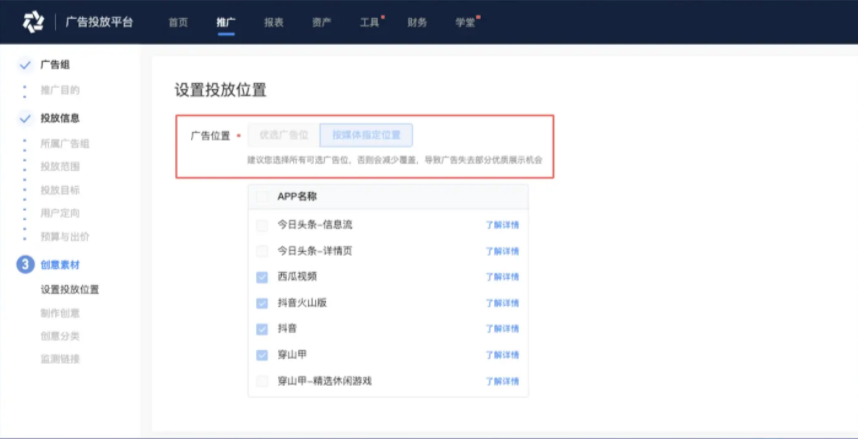Image resolution: width=858 pixels, height=439 pixels.
Task: Click step 3 circle icon for 创意素材
Action: click(x=25, y=265)
